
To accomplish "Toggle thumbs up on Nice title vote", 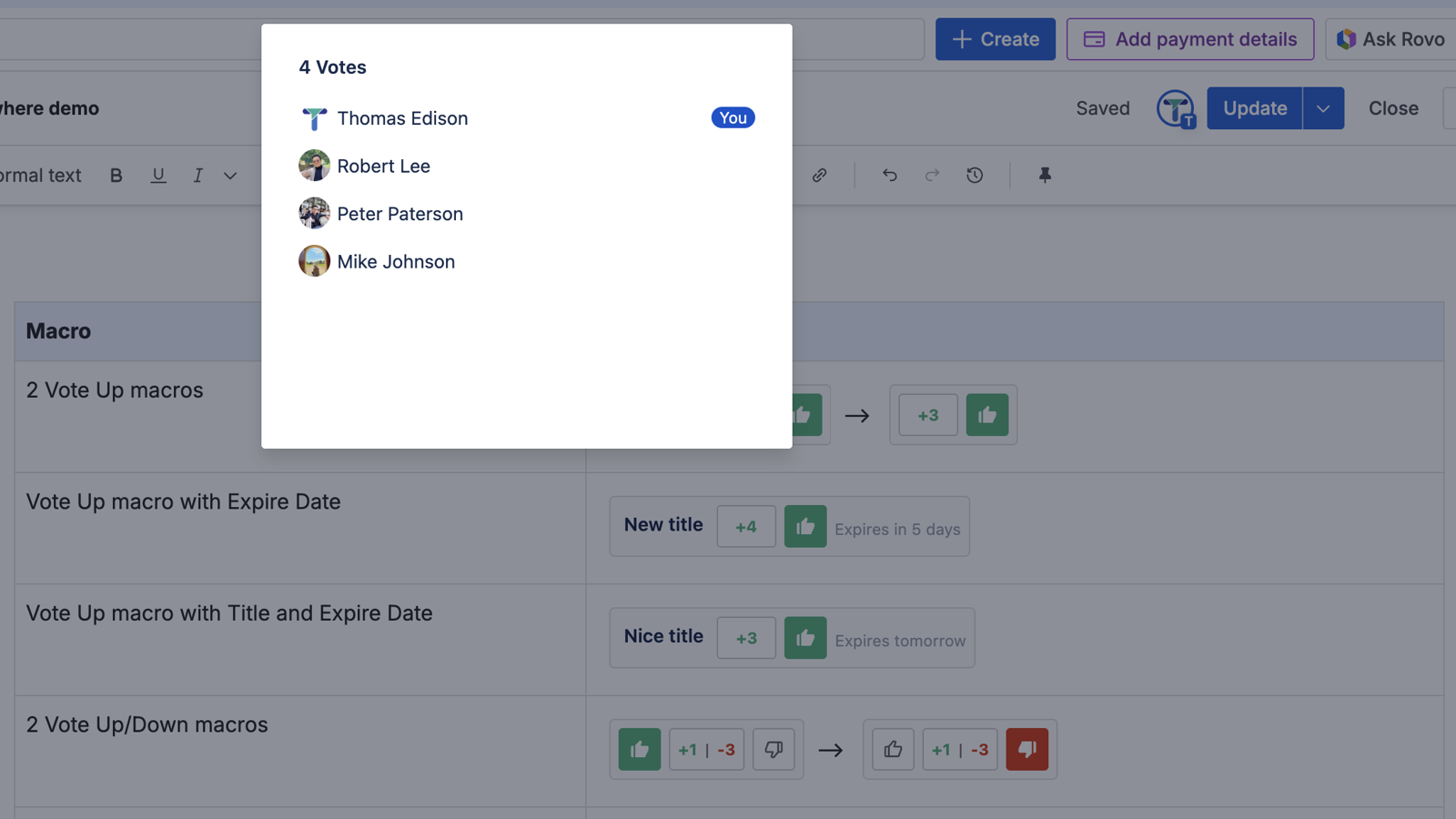I will [x=805, y=638].
